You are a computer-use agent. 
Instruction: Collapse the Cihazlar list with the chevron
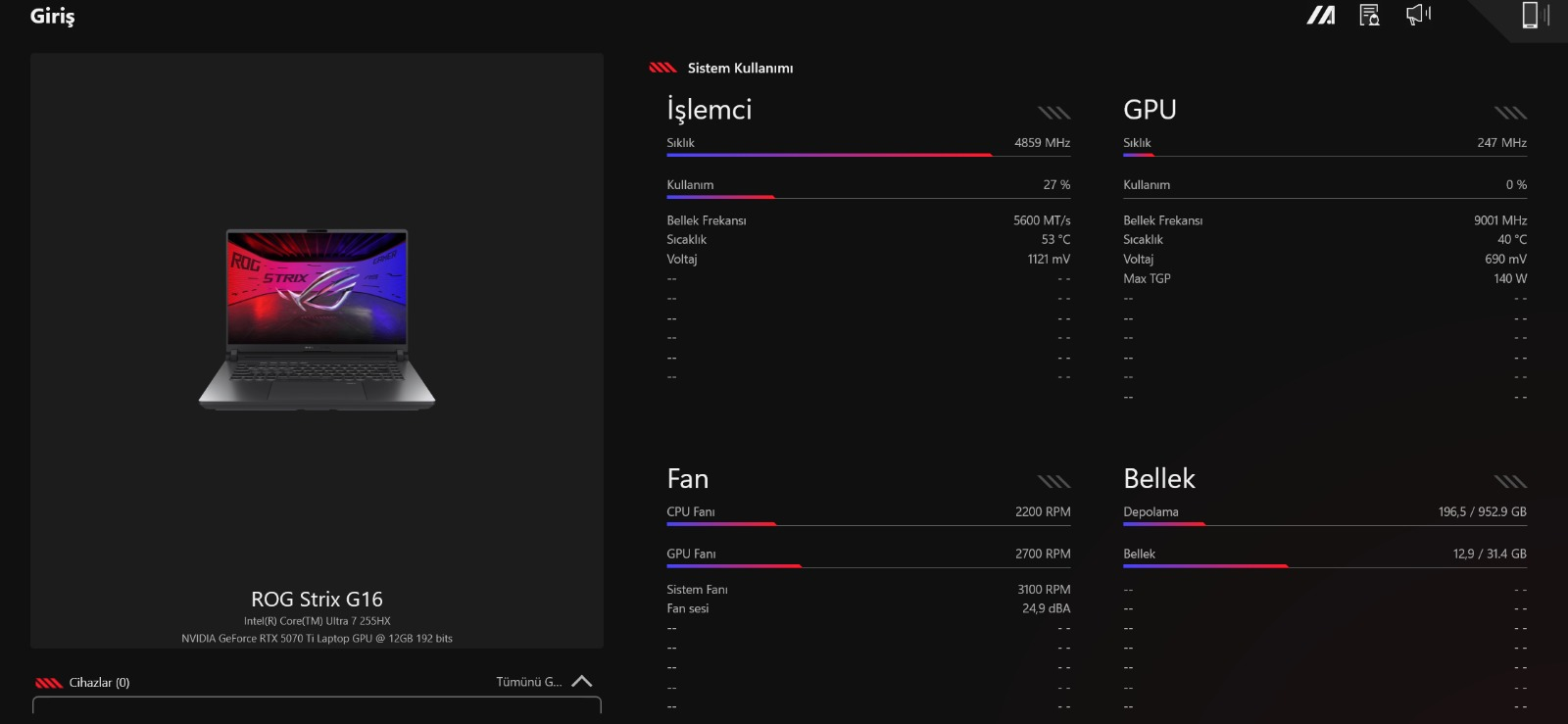point(582,681)
